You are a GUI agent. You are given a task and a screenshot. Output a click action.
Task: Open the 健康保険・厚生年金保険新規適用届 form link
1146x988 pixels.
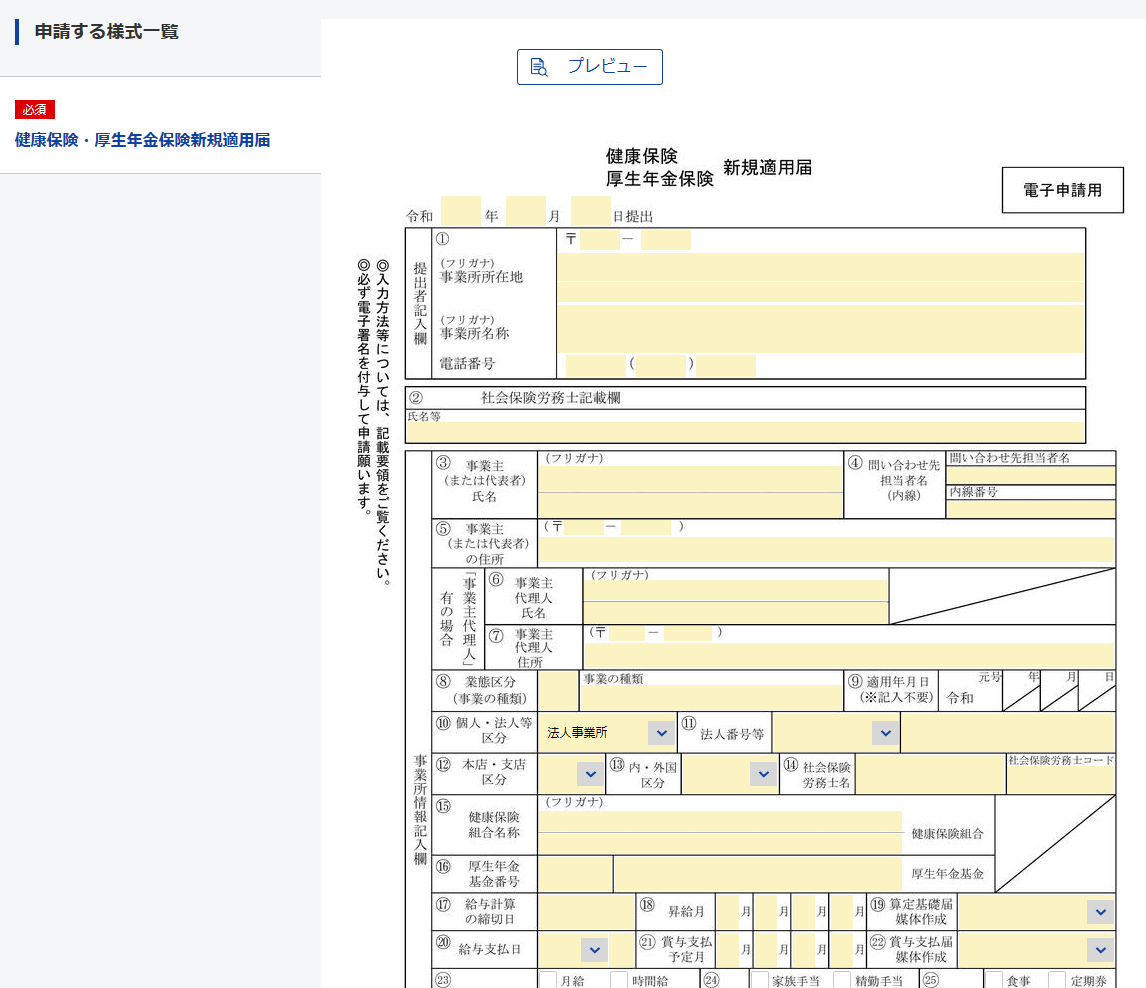142,140
